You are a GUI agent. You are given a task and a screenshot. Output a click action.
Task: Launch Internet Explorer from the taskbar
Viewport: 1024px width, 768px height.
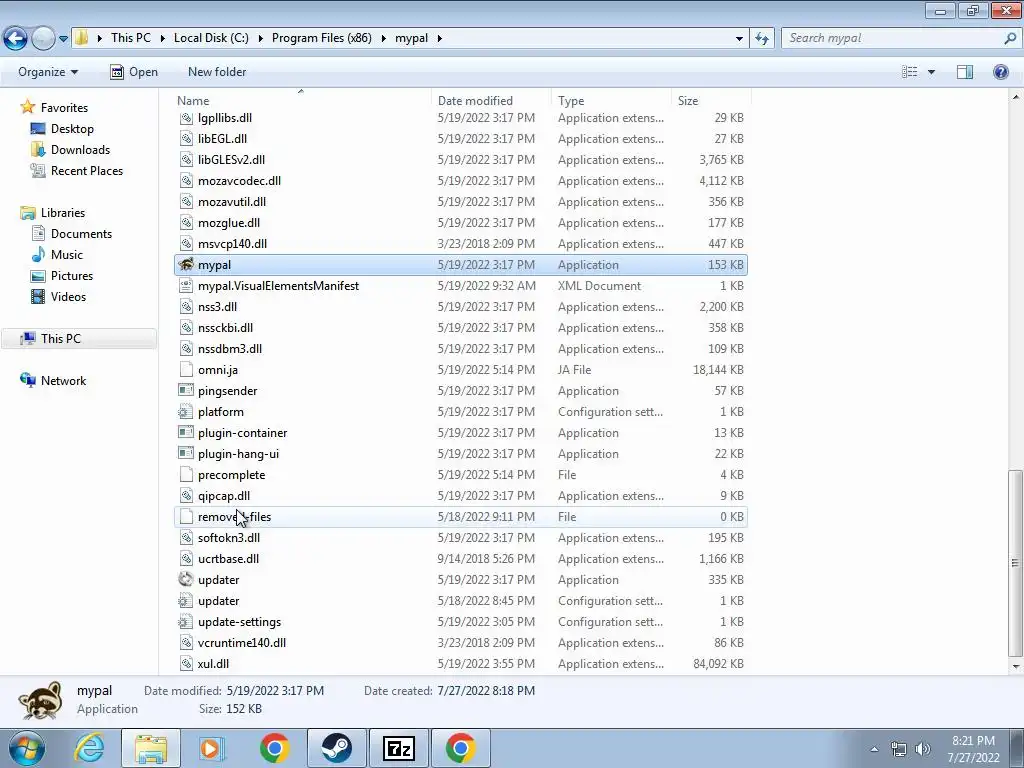[89, 748]
